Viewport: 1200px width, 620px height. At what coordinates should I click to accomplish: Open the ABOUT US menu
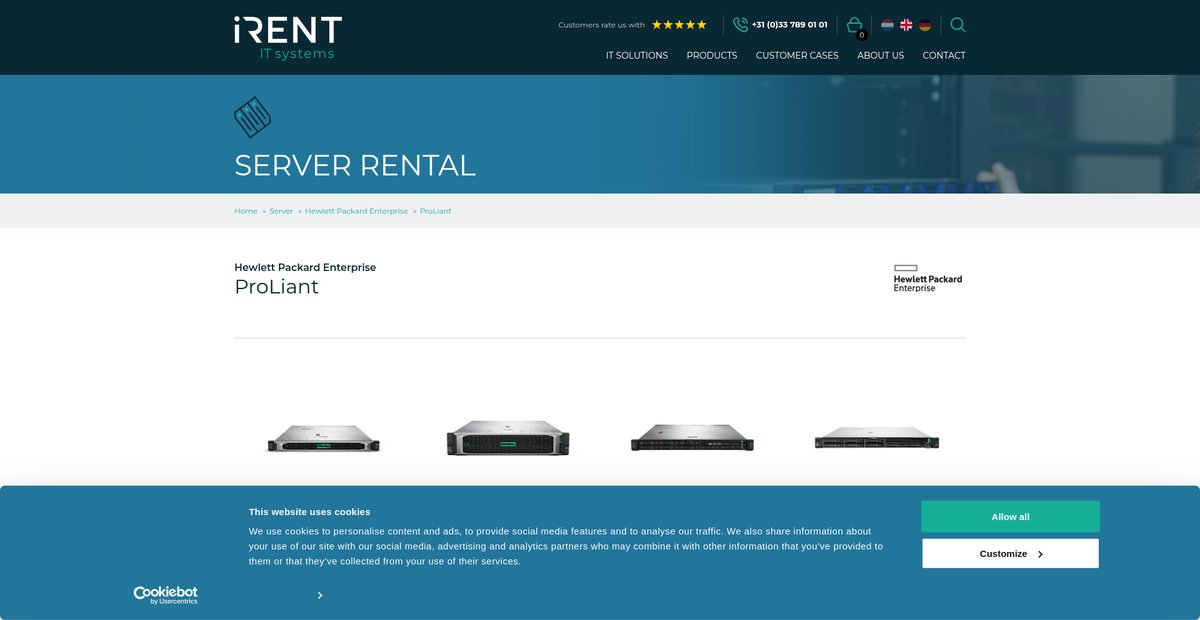[880, 56]
